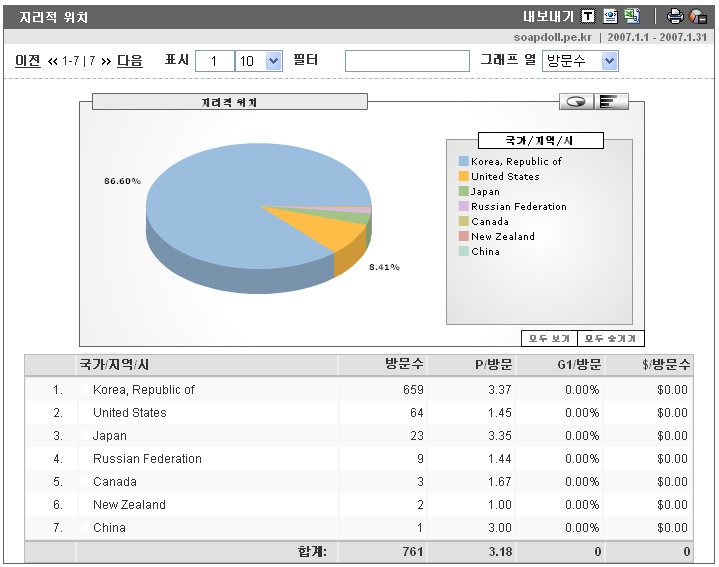719x567 pixels.
Task: Select Russian Federation in the table
Action: [x=147, y=458]
